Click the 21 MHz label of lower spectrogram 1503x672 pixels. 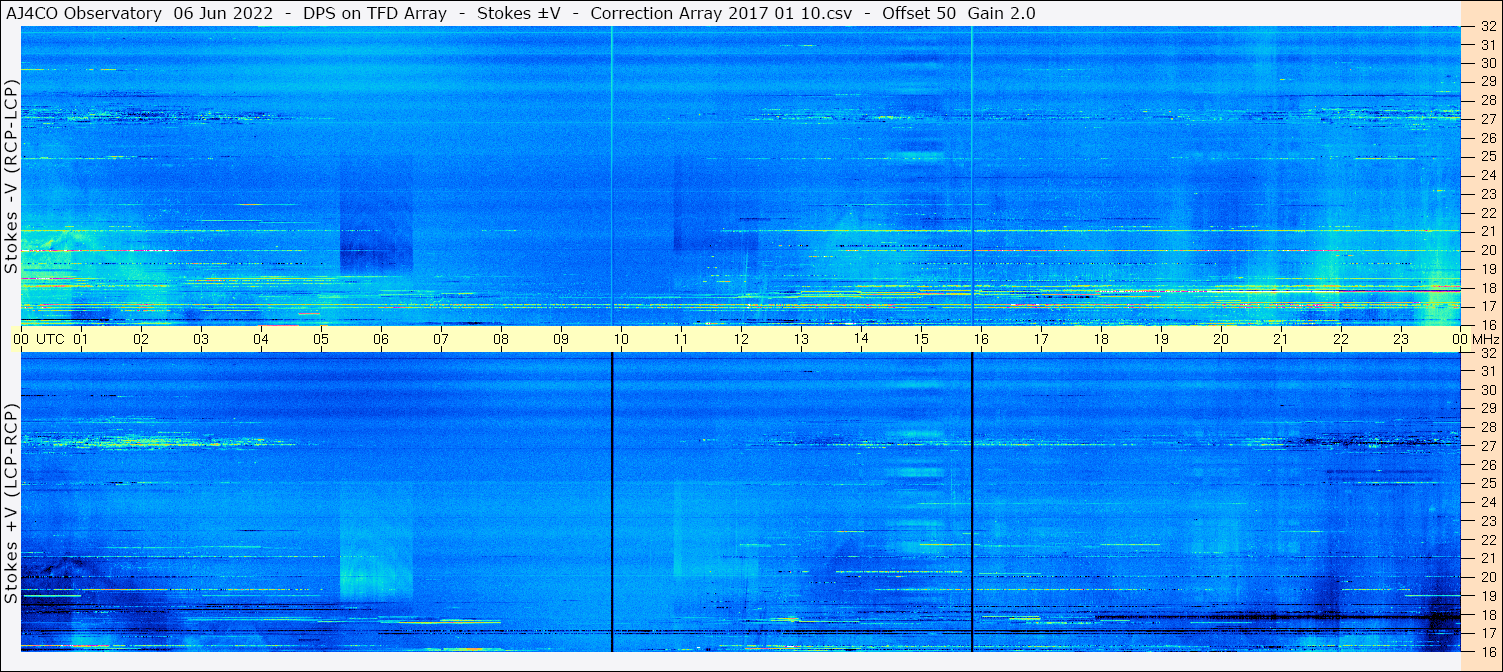point(1487,558)
